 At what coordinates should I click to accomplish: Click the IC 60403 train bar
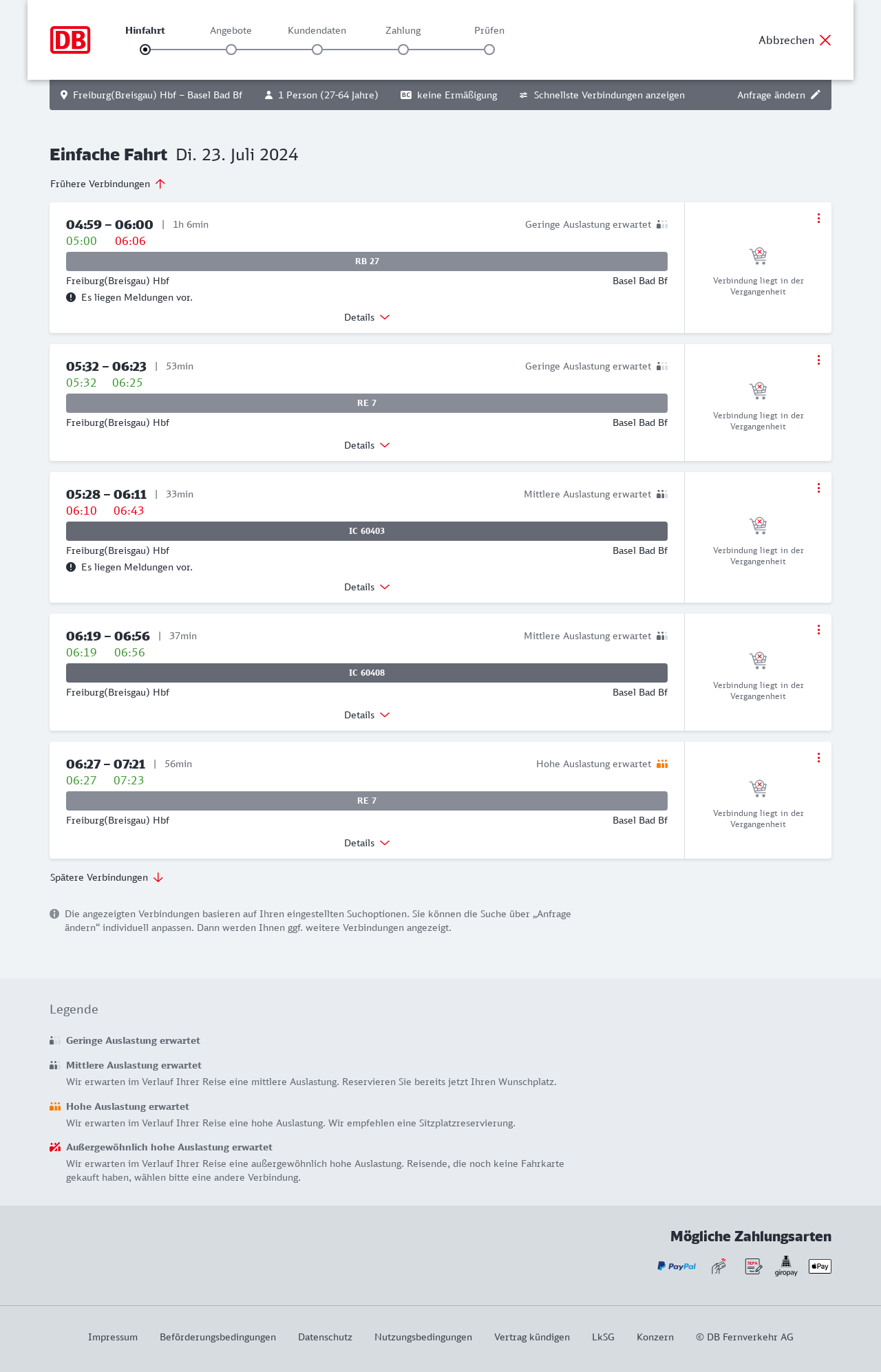point(367,531)
